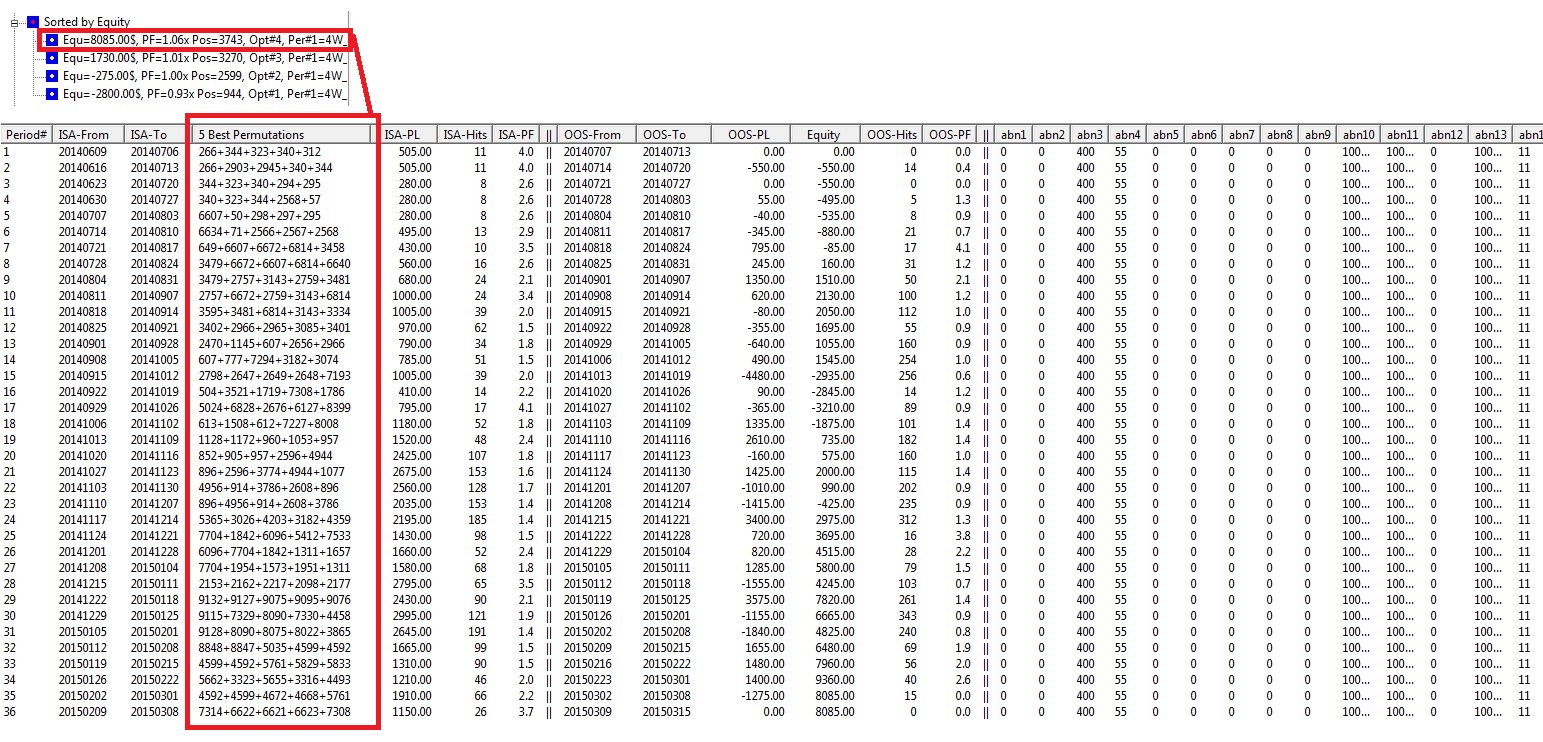Click the blue icon next to Sorted by Equity

click(32, 21)
